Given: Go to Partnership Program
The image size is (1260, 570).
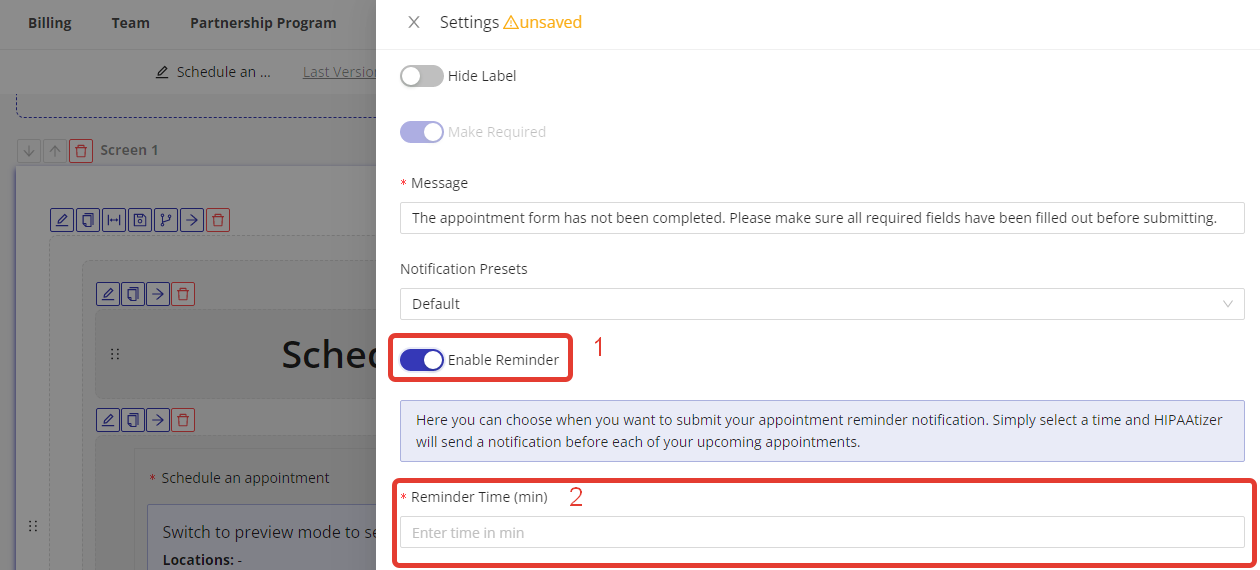Looking at the screenshot, I should [263, 23].
